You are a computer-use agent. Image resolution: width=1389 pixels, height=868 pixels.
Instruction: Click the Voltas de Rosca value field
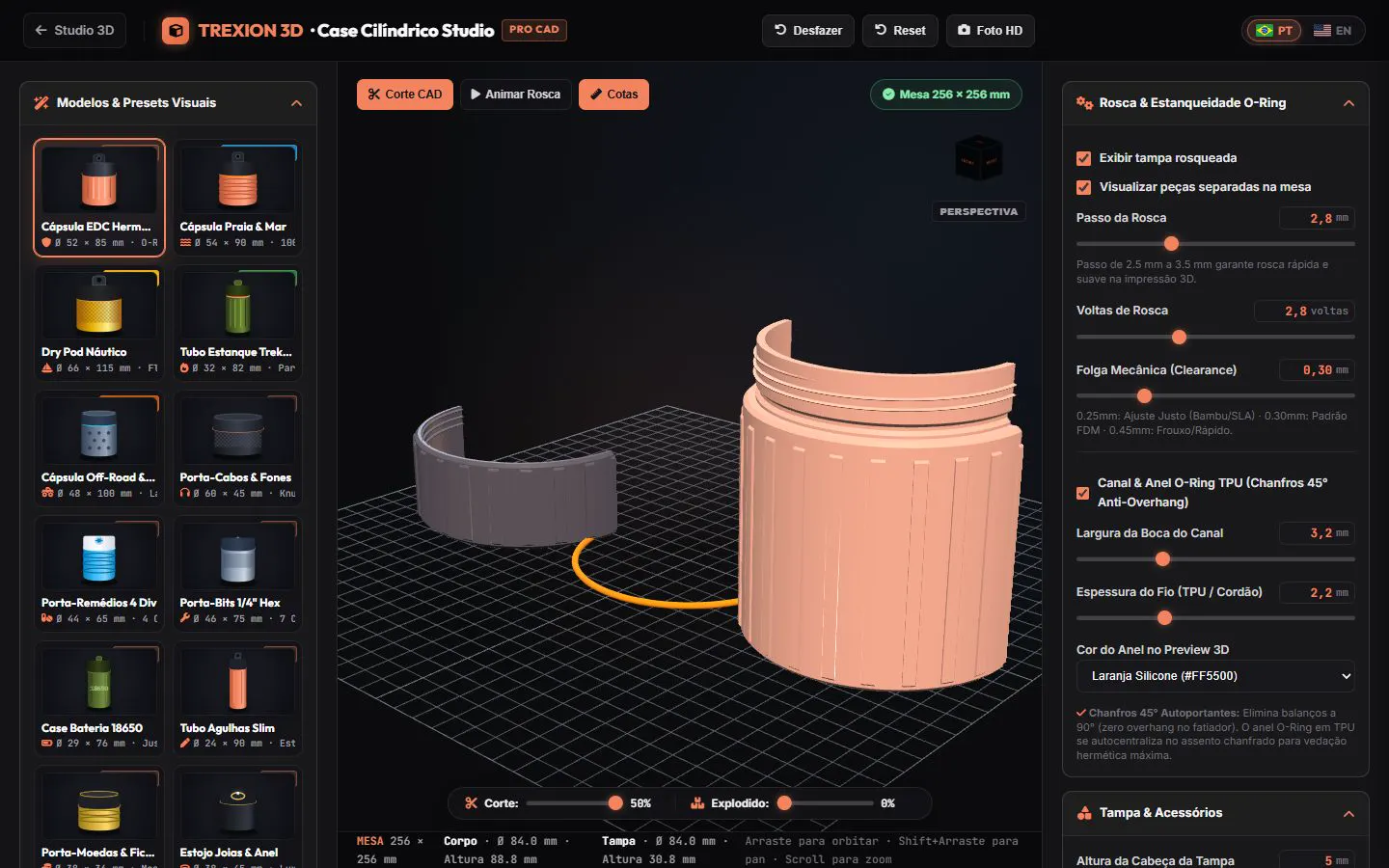1304,312
